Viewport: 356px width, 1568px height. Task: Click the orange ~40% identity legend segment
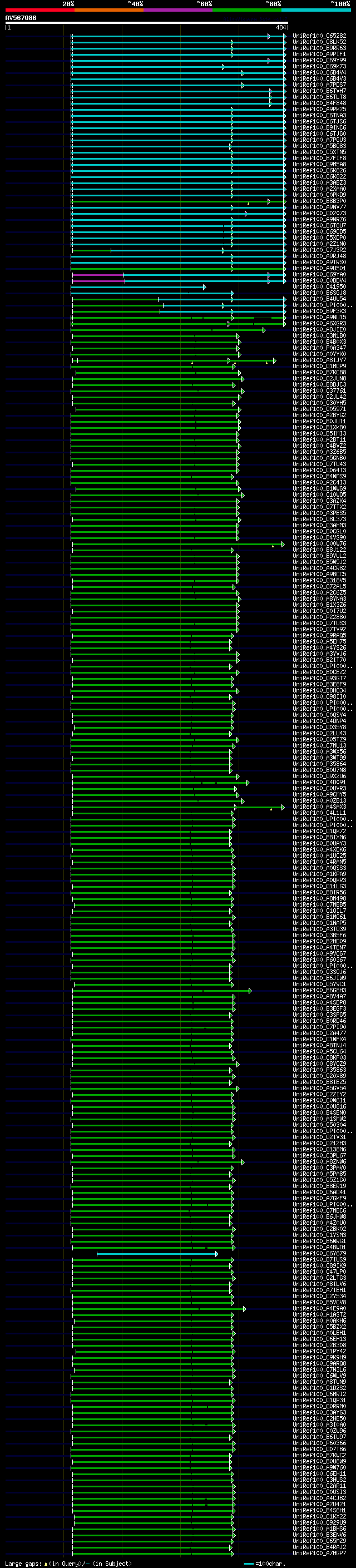click(109, 10)
